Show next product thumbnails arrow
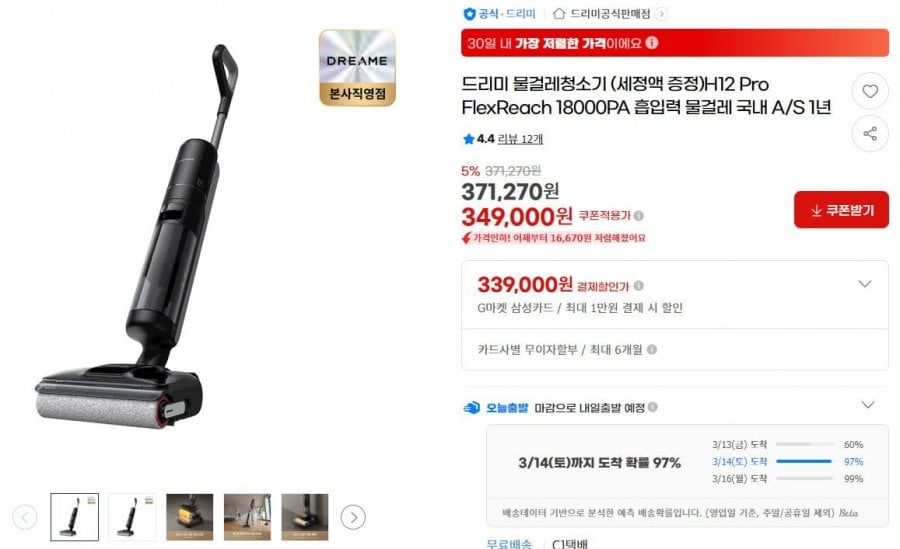900x549 pixels. tap(353, 517)
